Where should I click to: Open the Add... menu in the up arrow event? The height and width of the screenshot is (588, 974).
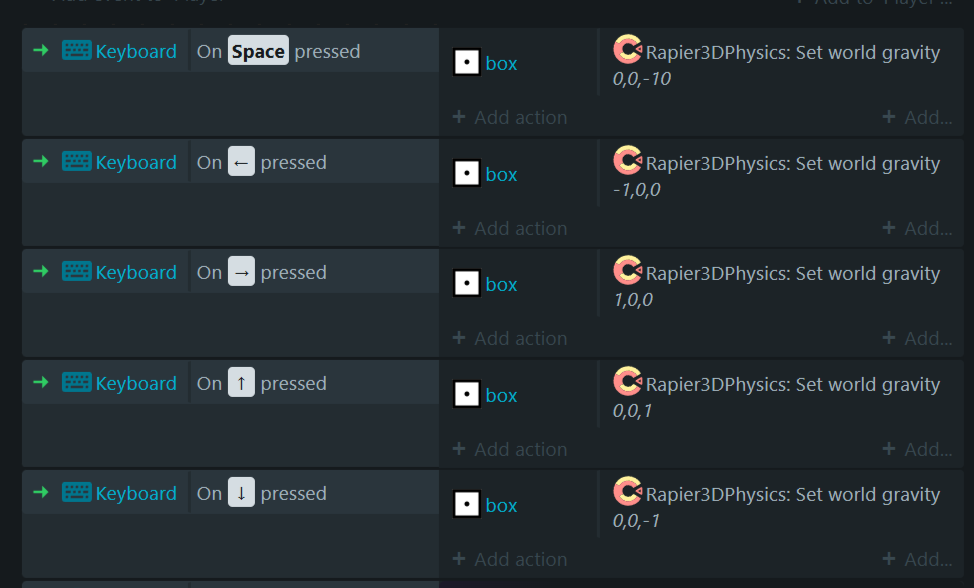coord(917,449)
